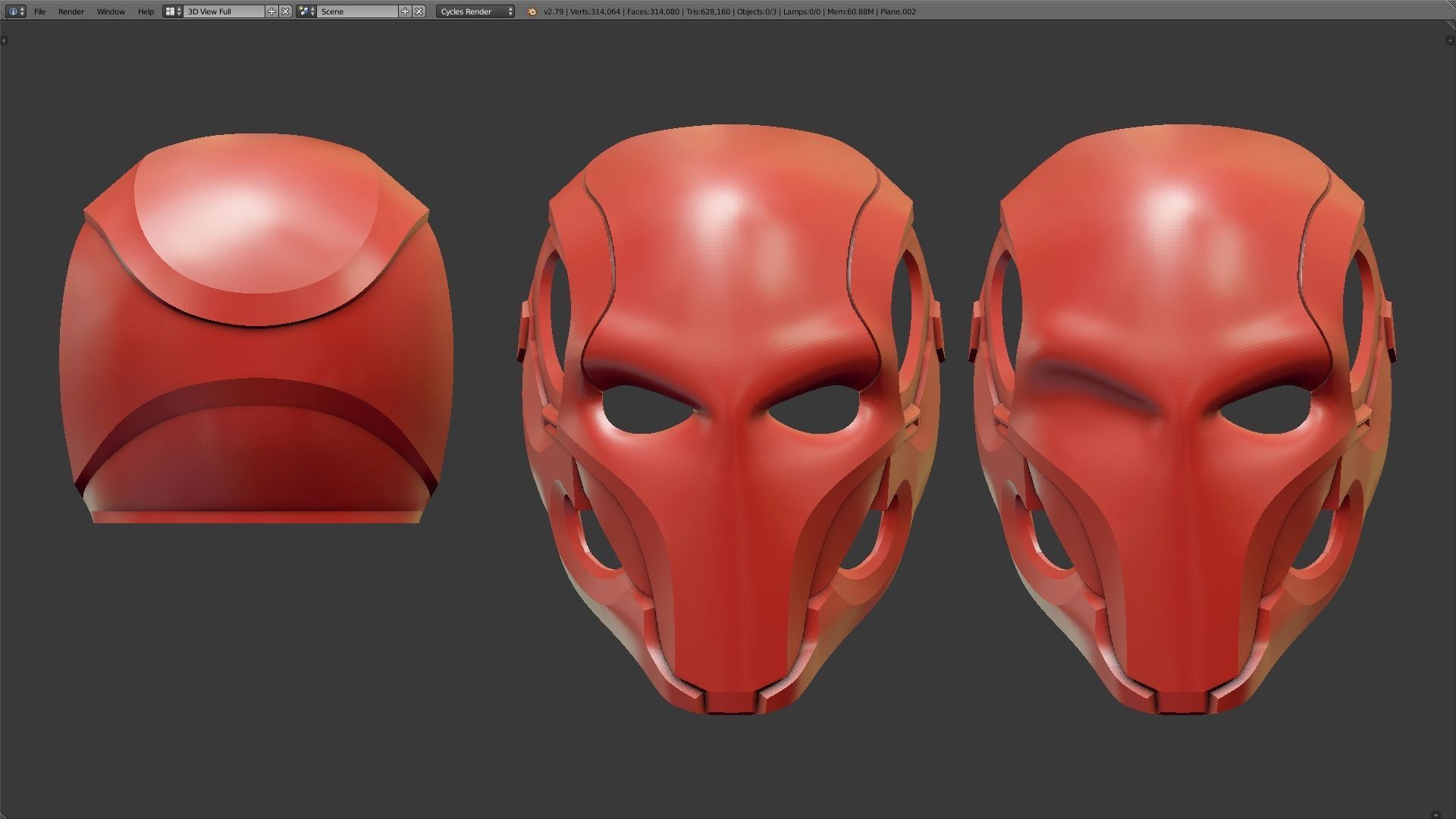Open the scene browse dropdown icon
Screen dimensions: 1456x819
tap(306, 11)
